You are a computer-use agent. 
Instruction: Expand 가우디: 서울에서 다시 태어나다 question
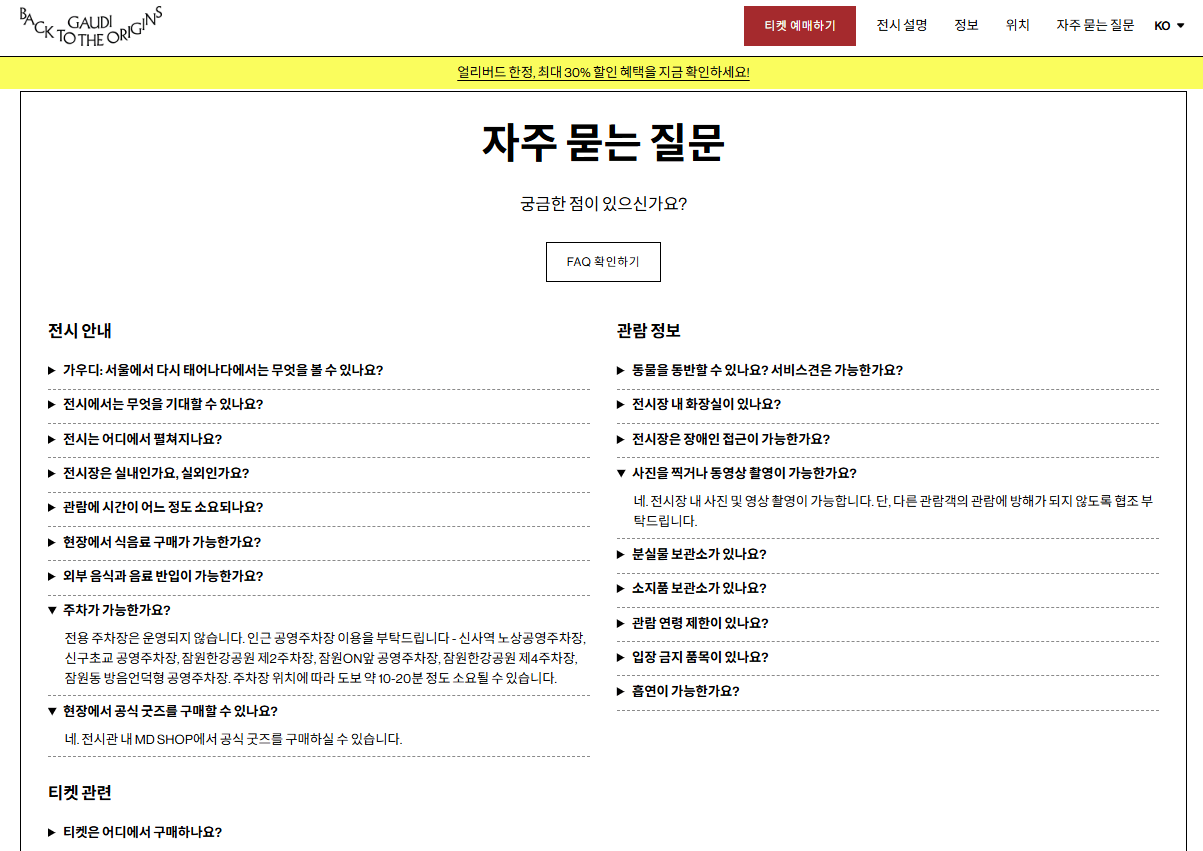point(319,370)
